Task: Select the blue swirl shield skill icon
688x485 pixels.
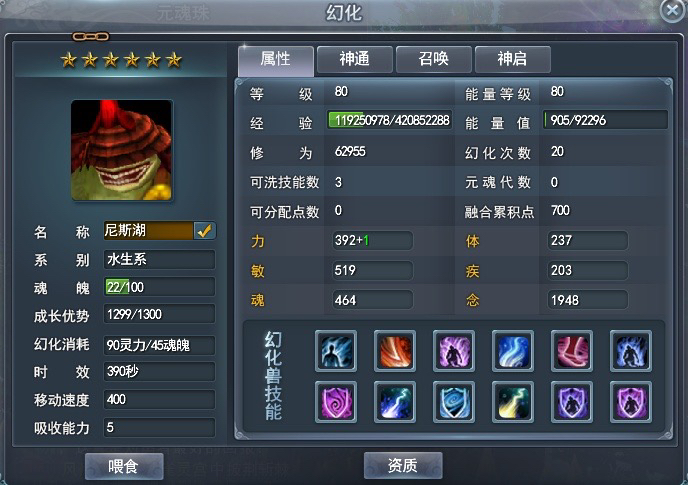Action: (x=454, y=402)
